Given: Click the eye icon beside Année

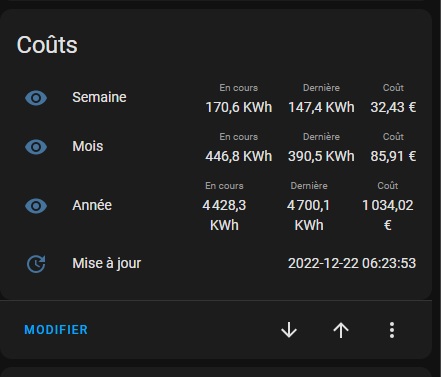Looking at the screenshot, I should (x=36, y=206).
